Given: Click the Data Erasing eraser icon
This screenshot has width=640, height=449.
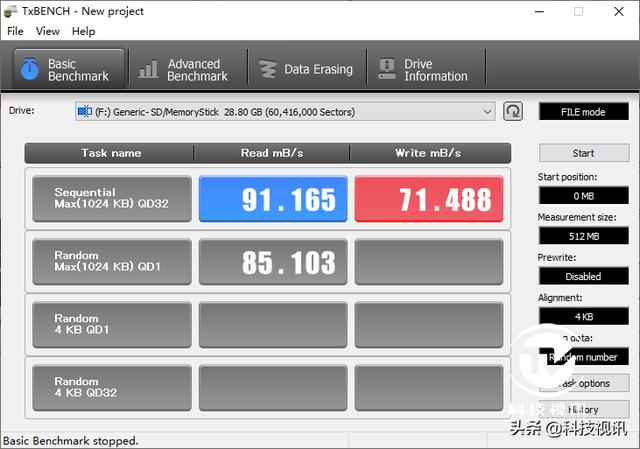Looking at the screenshot, I should [268, 69].
